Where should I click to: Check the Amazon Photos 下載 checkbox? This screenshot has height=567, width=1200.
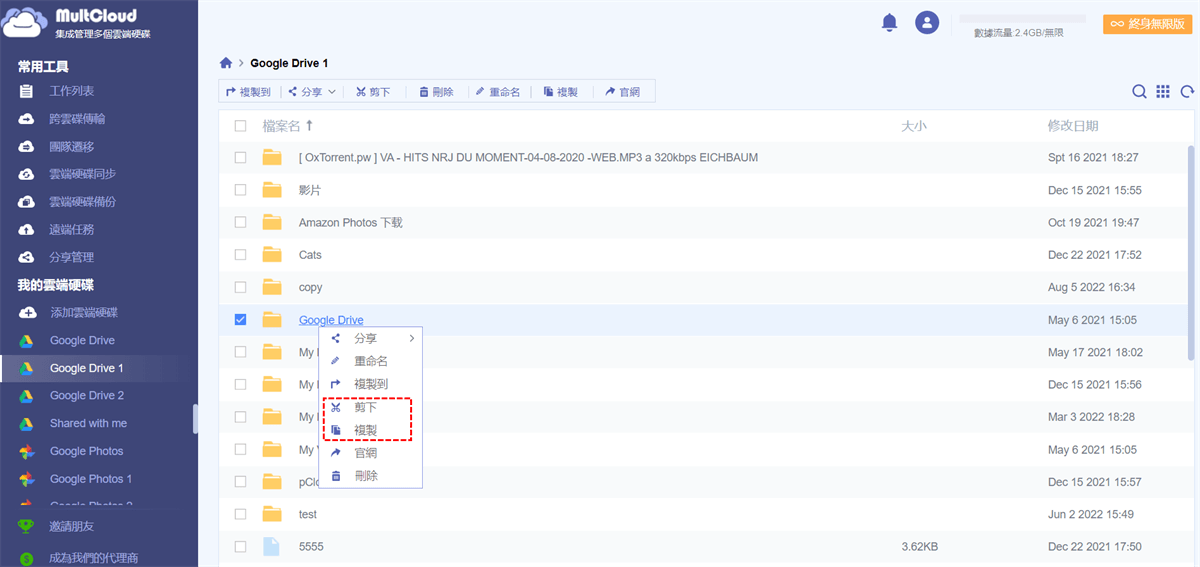240,222
